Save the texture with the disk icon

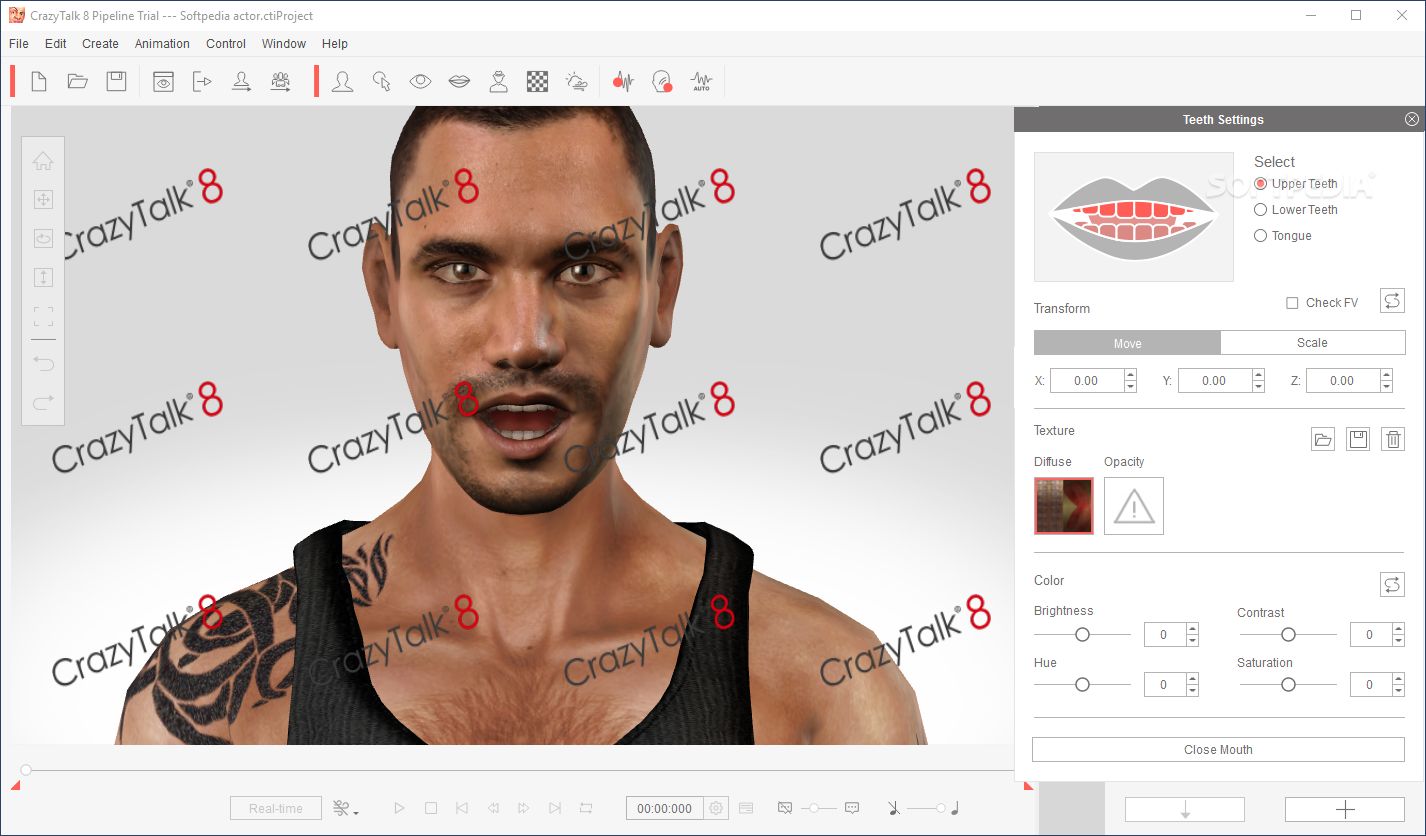pos(1358,439)
